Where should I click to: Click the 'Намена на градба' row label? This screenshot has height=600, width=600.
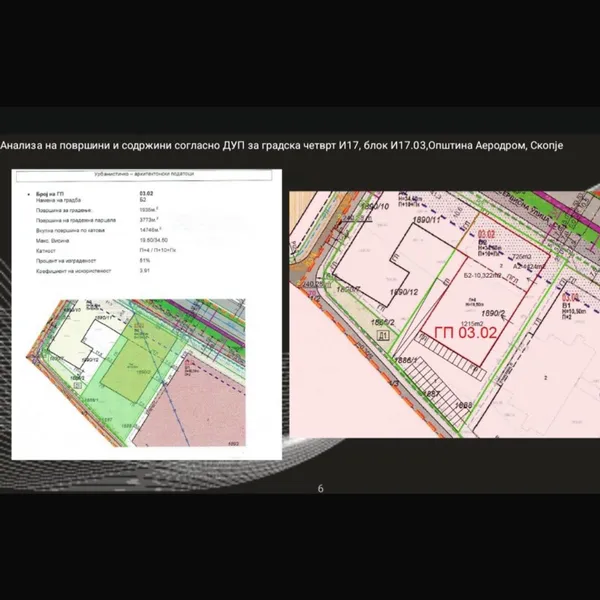pos(58,200)
